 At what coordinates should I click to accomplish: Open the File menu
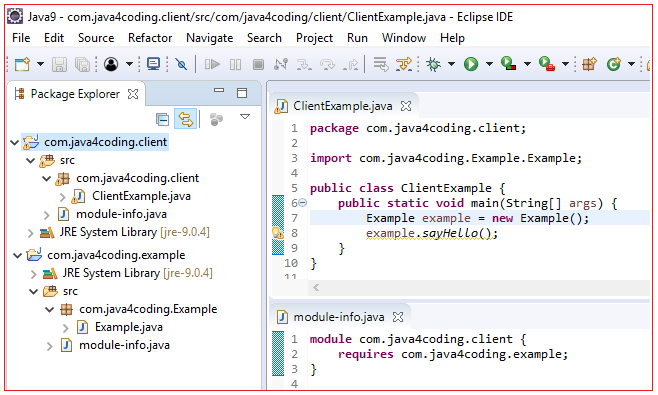[x=21, y=38]
